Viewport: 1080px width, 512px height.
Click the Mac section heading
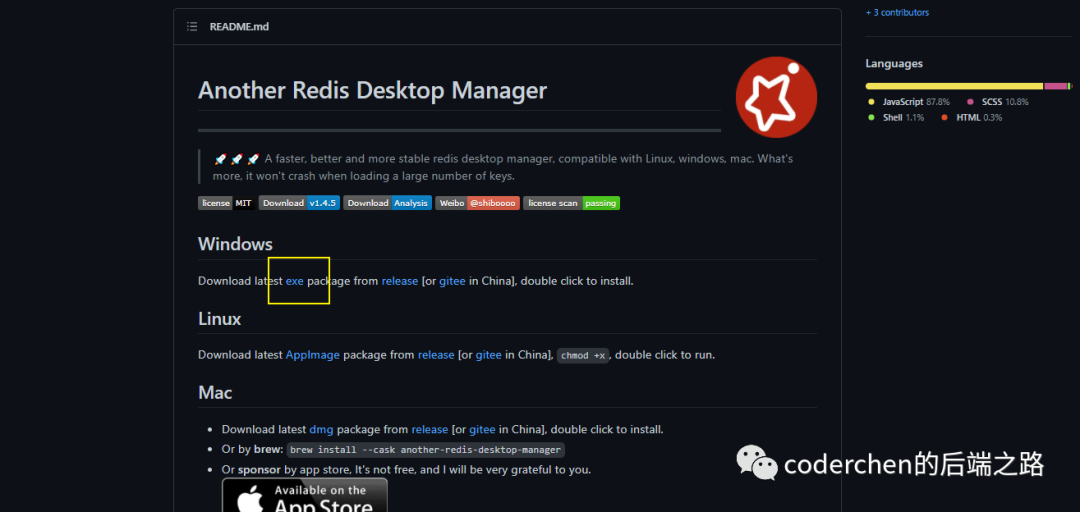[216, 393]
